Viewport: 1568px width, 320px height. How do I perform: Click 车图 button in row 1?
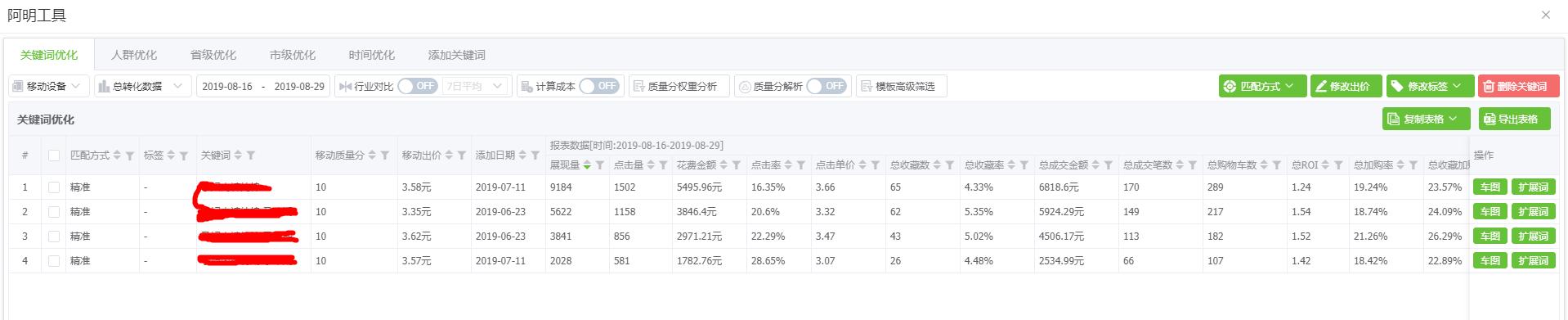click(x=1490, y=187)
